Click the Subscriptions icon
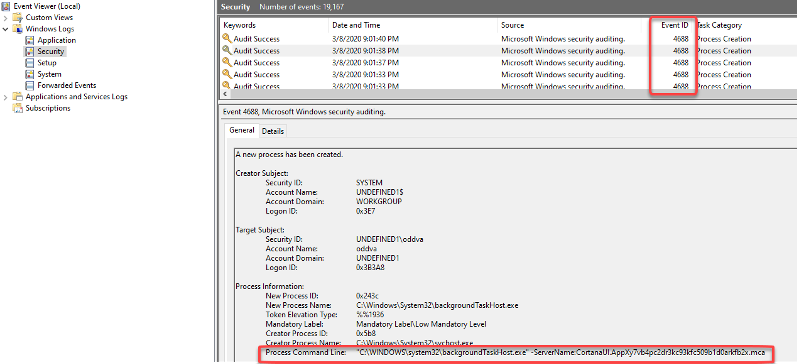This screenshot has height=364, width=797. pyautogui.click(x=18, y=108)
